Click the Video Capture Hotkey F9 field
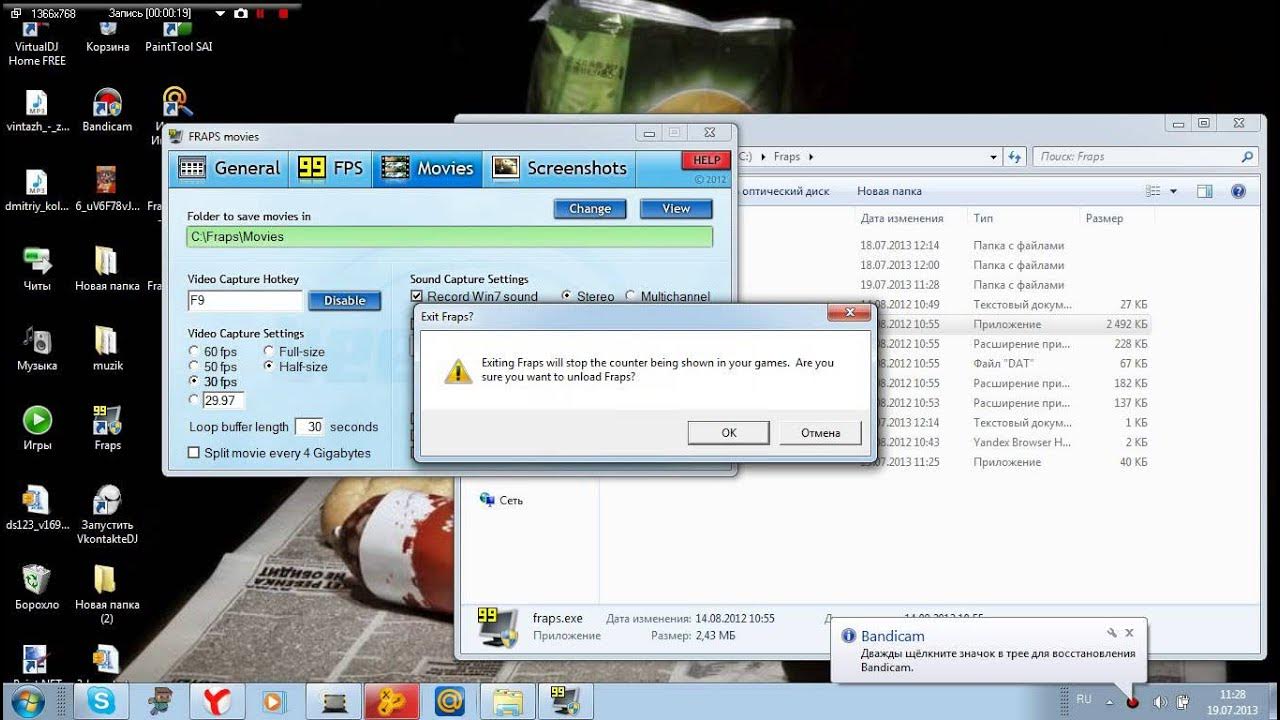Viewport: 1280px width, 720px height. click(245, 301)
